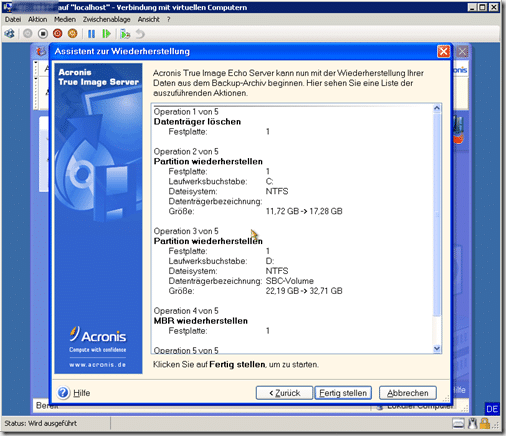506x436 pixels.
Task: Click the orange Save state toolbar icon
Action: click(x=72, y=33)
